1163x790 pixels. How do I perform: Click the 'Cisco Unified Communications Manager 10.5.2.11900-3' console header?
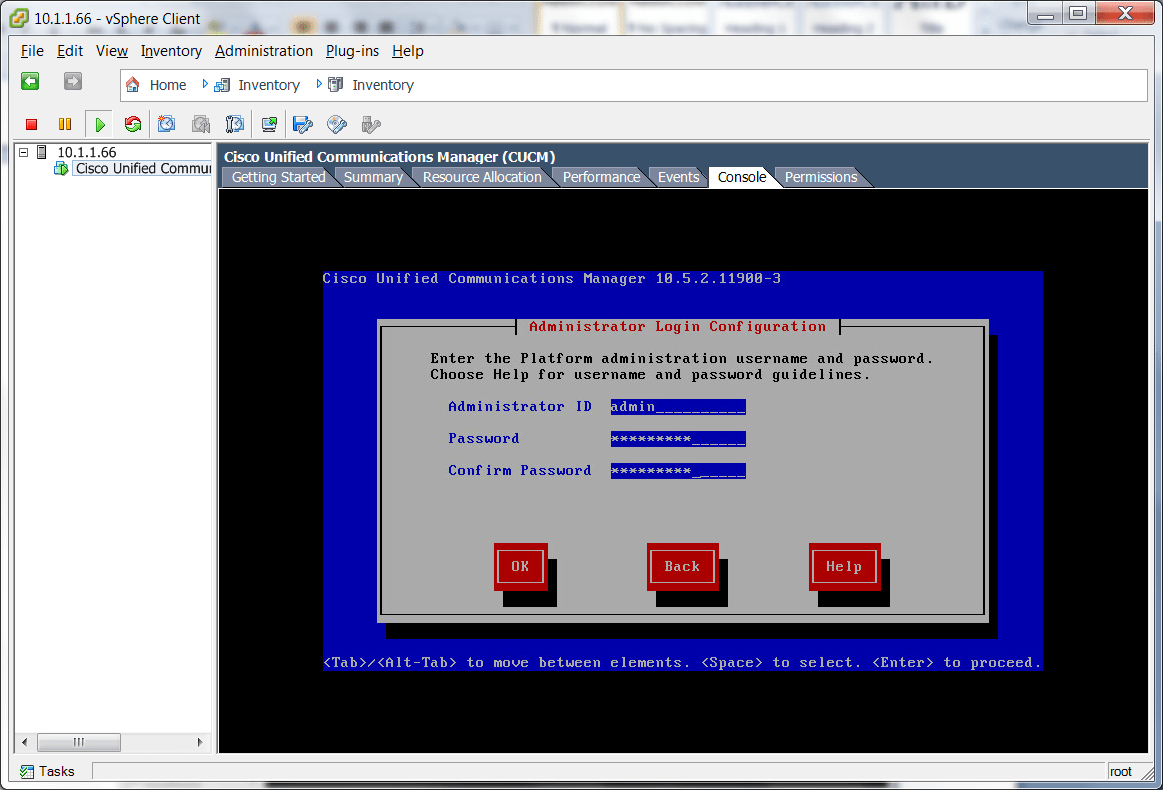(551, 278)
